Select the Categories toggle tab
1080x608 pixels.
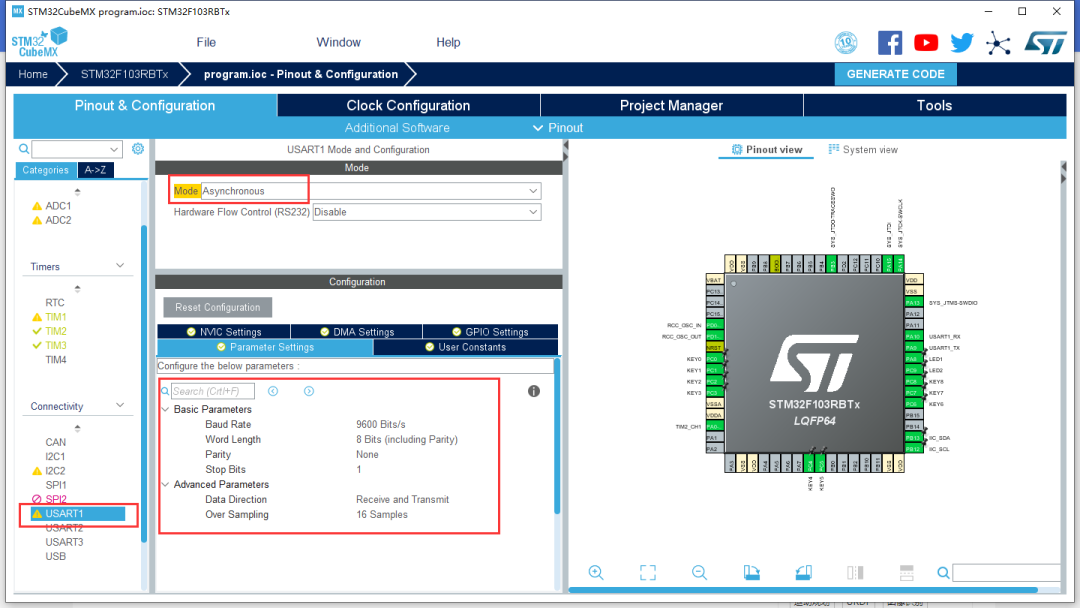[45, 170]
